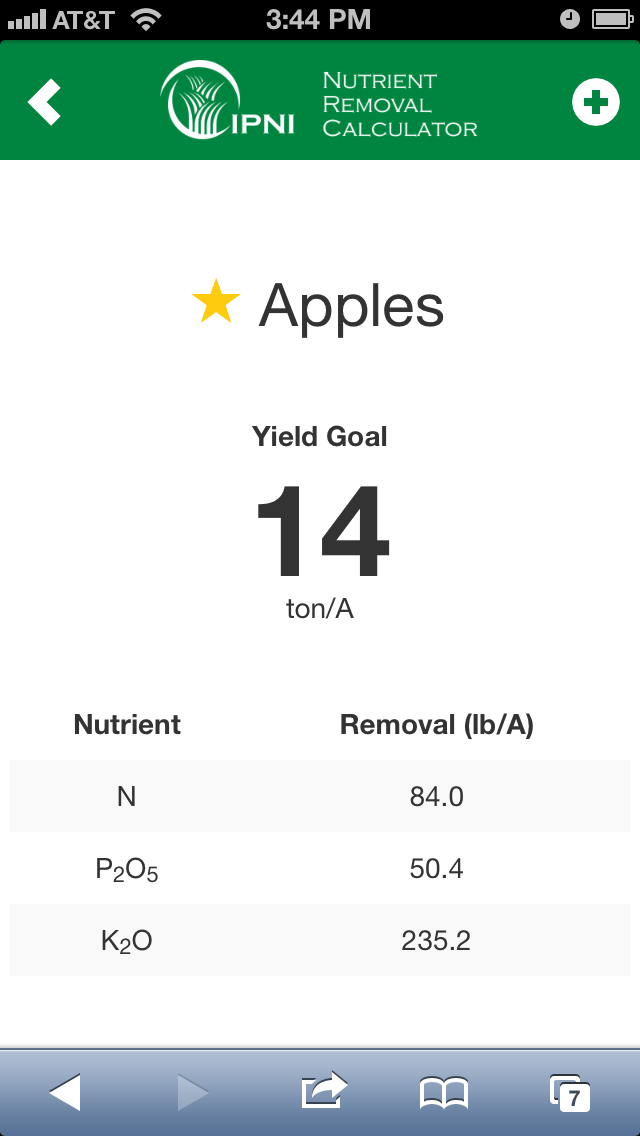This screenshot has width=640, height=1136.
Task: Open the Safari bookmarks book icon
Action: click(x=444, y=1093)
